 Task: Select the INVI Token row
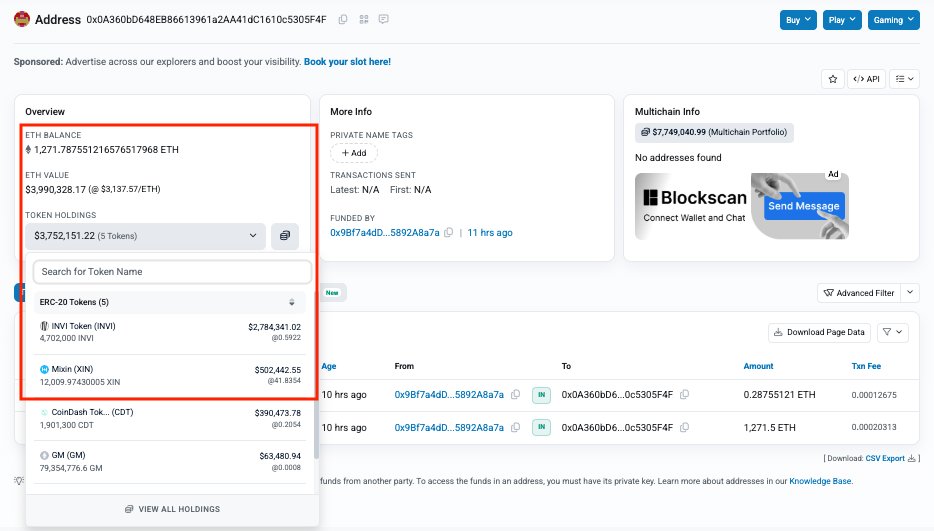click(x=170, y=332)
